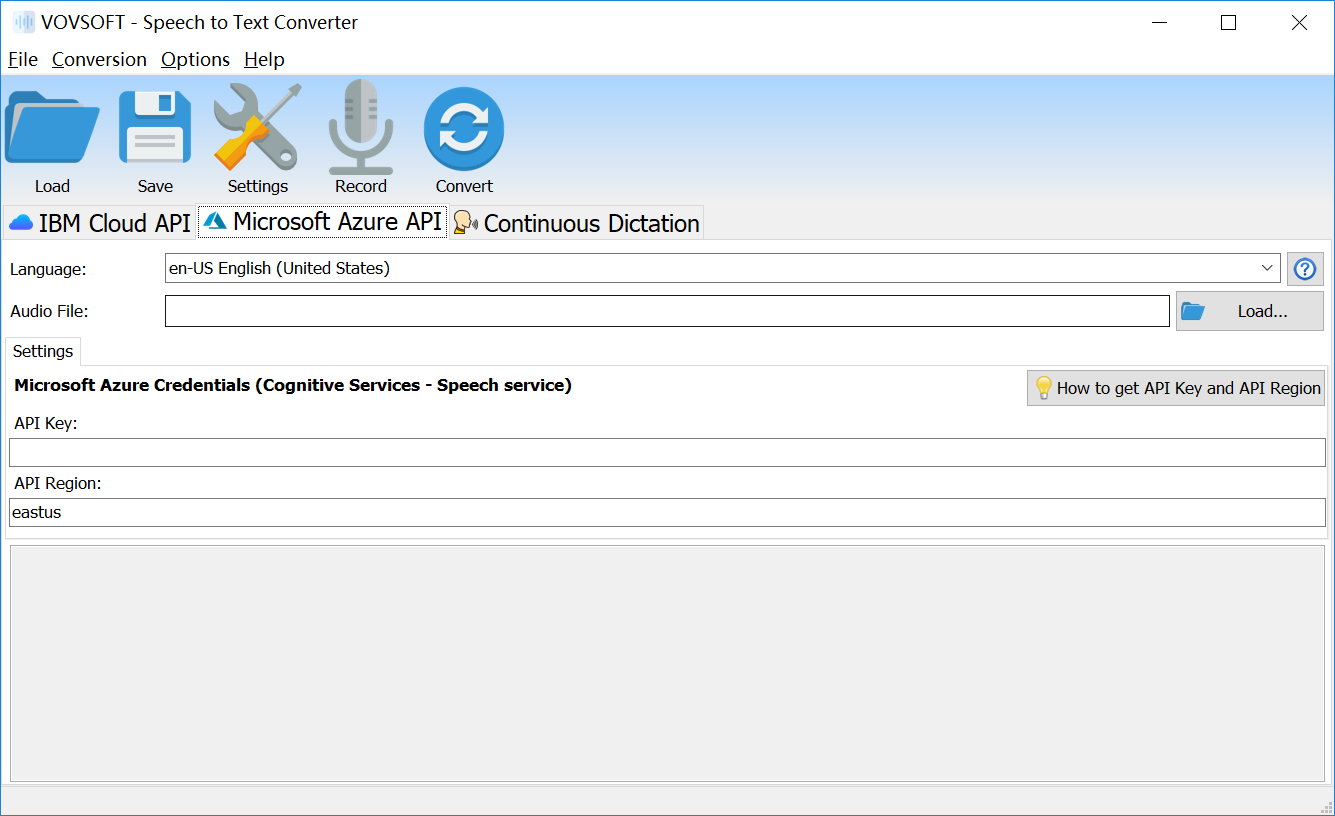Switch to the IBM Cloud API tab
The width and height of the screenshot is (1335, 816).
point(99,223)
